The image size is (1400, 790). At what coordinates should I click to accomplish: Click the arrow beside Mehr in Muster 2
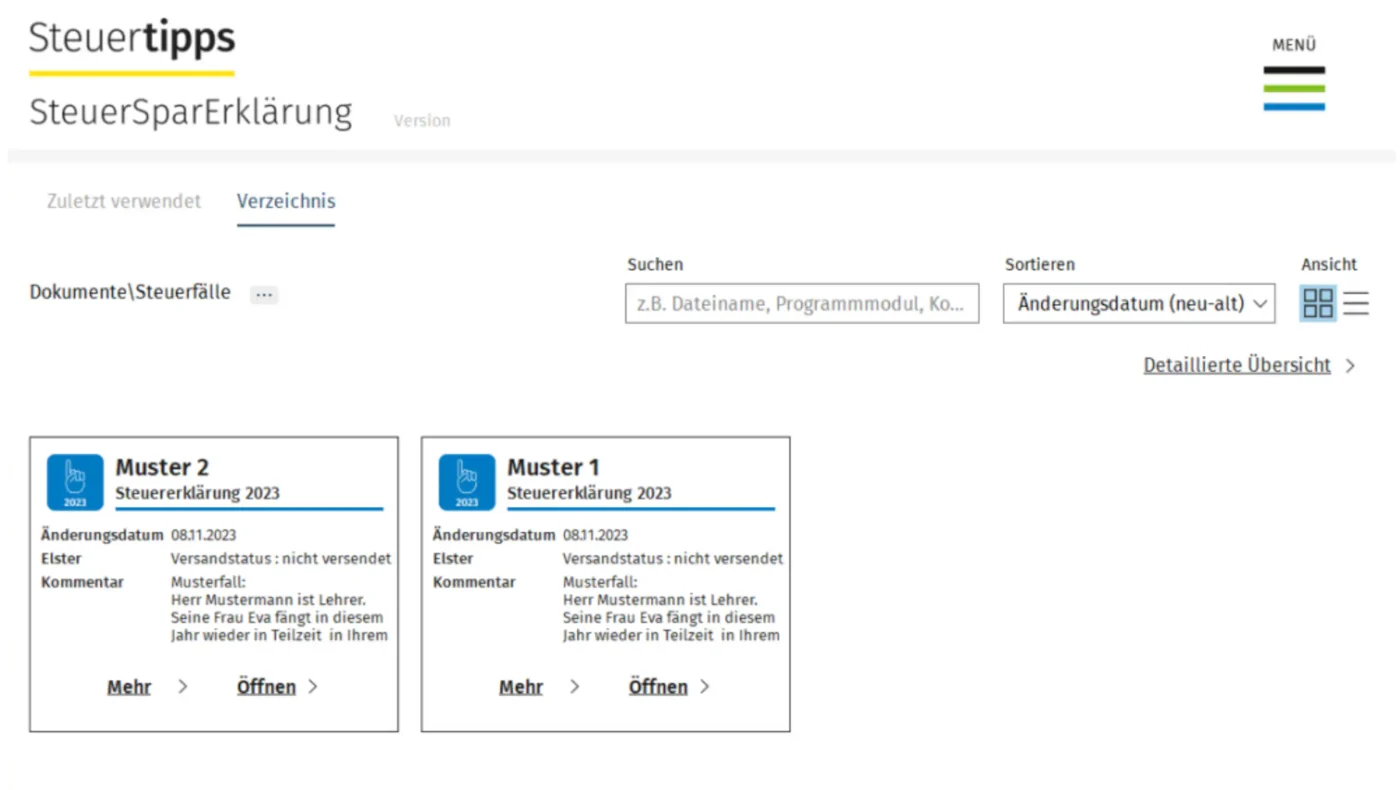pos(183,687)
